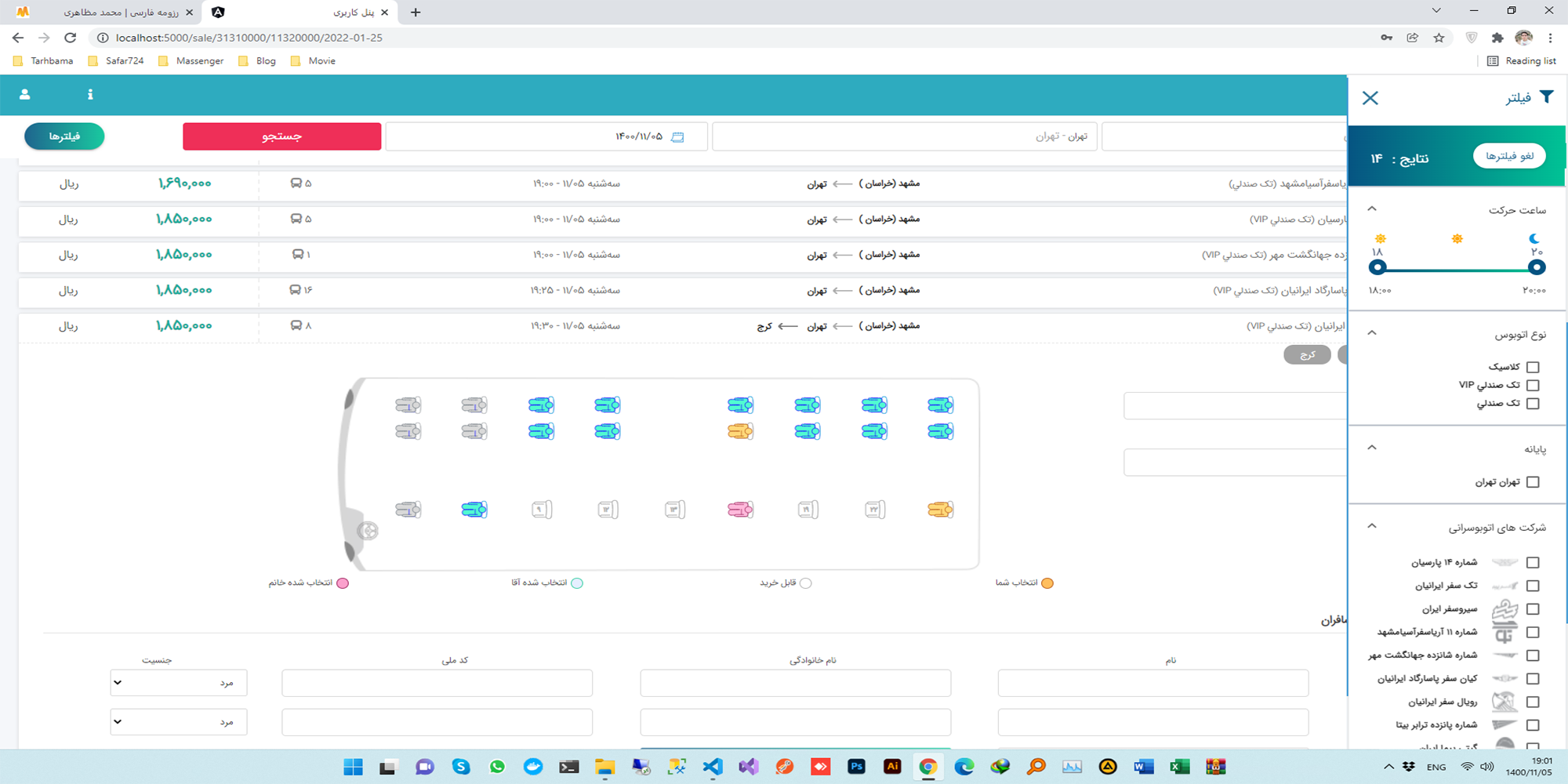Open the Reading list button

[1522, 61]
